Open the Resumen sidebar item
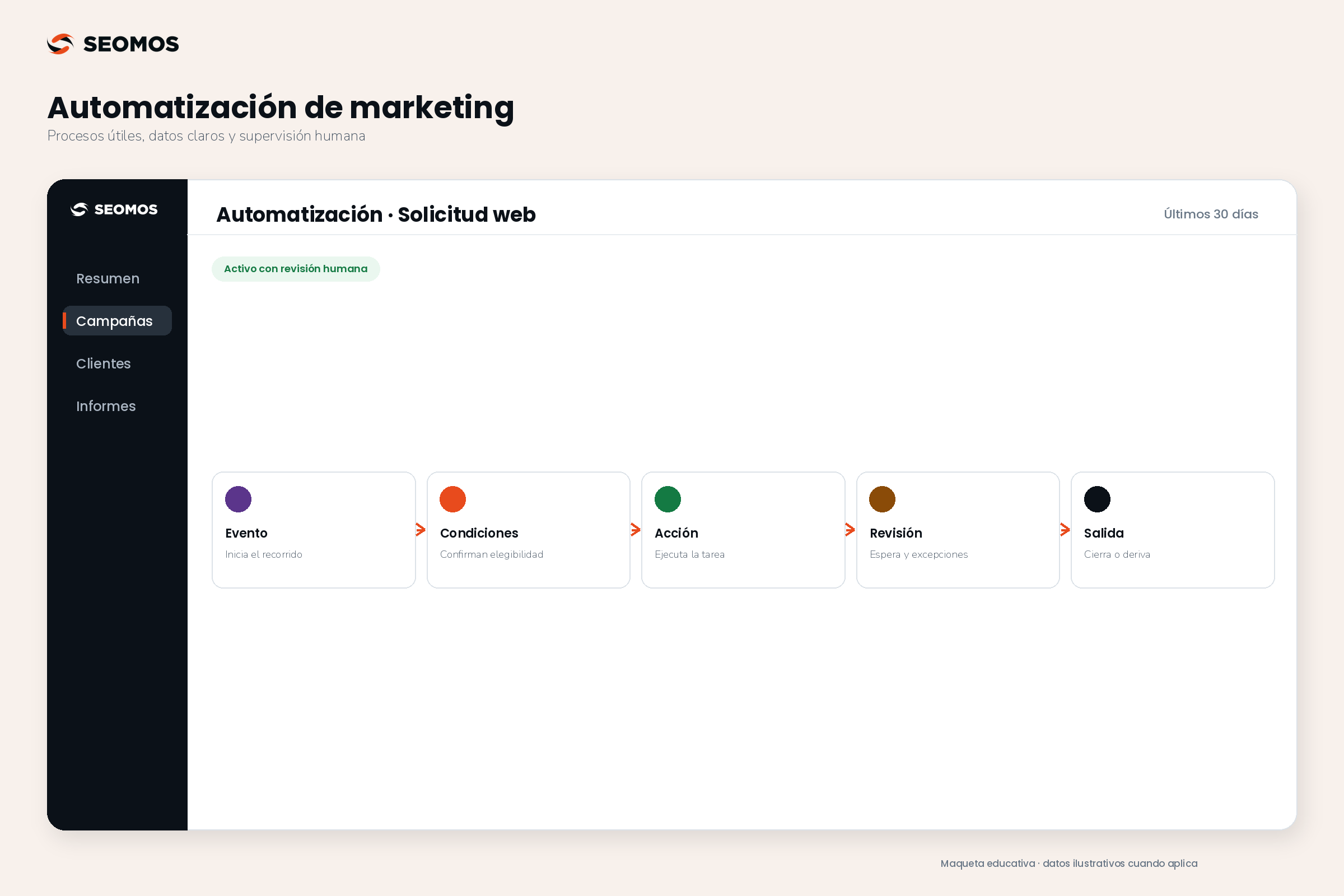1344x896 pixels. [x=108, y=278]
